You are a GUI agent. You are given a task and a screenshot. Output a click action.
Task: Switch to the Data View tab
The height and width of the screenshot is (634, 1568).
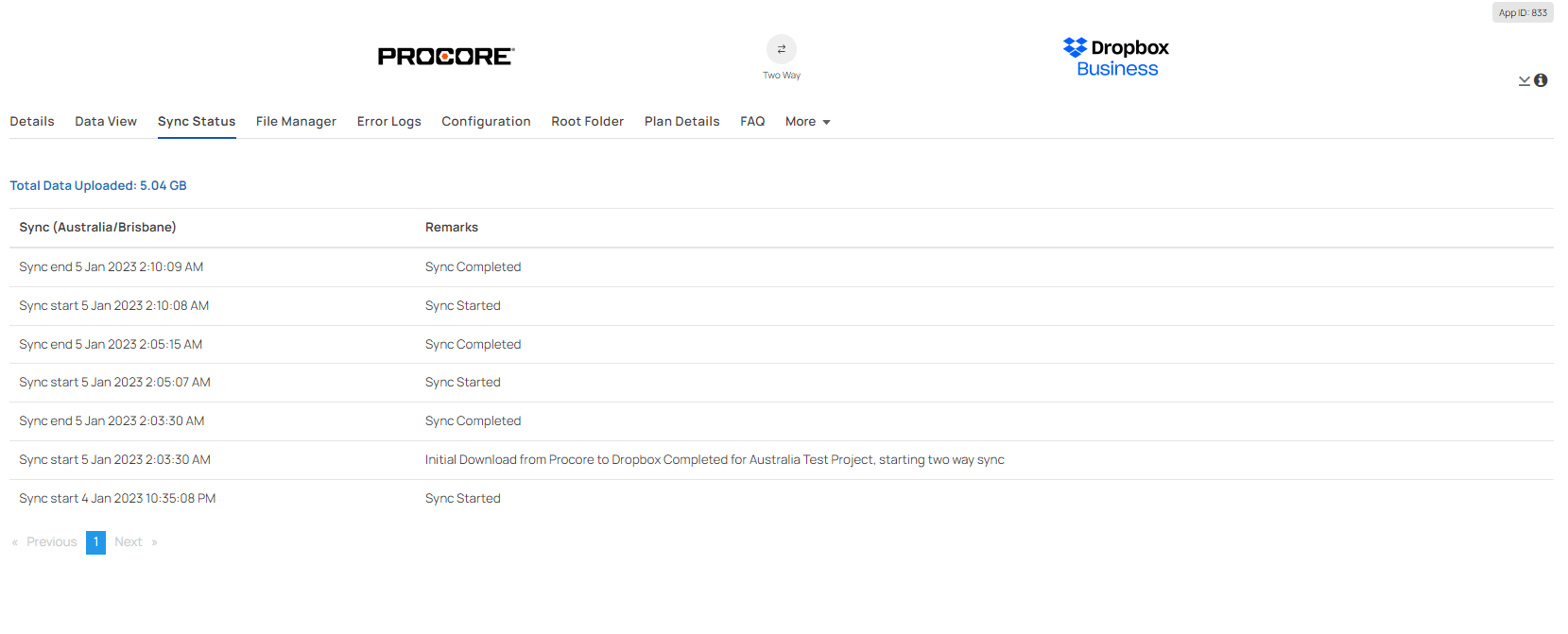[x=106, y=122]
